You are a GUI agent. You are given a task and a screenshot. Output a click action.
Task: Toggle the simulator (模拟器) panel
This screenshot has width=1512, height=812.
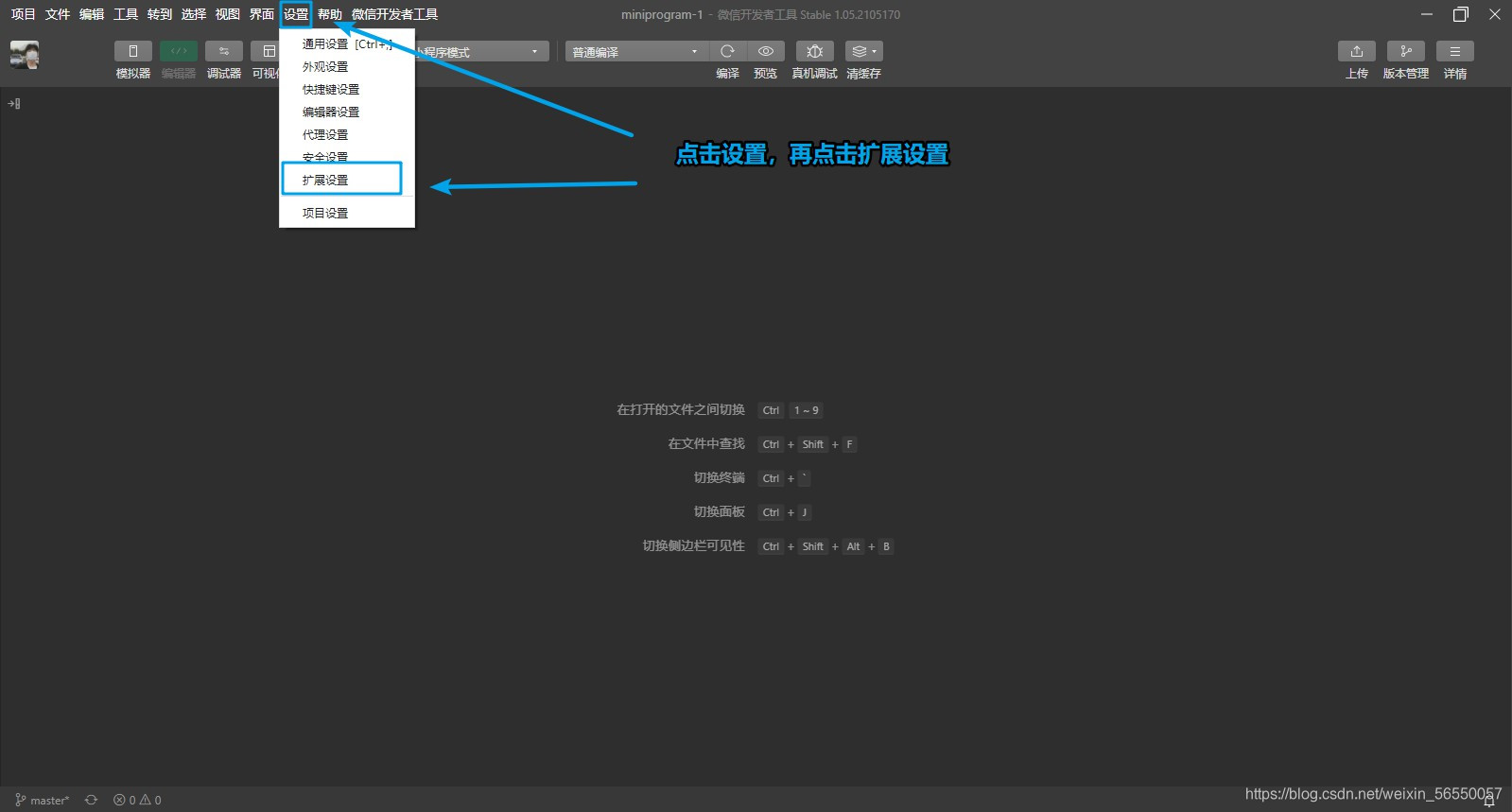tap(132, 51)
